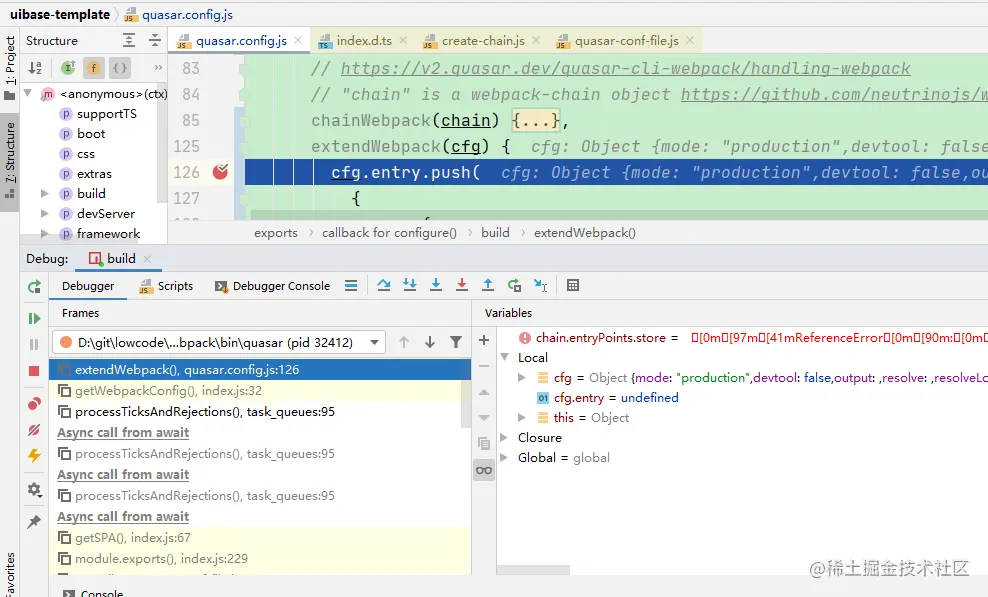The image size is (988, 597).
Task: Show execution point icon
Action: tap(351, 286)
